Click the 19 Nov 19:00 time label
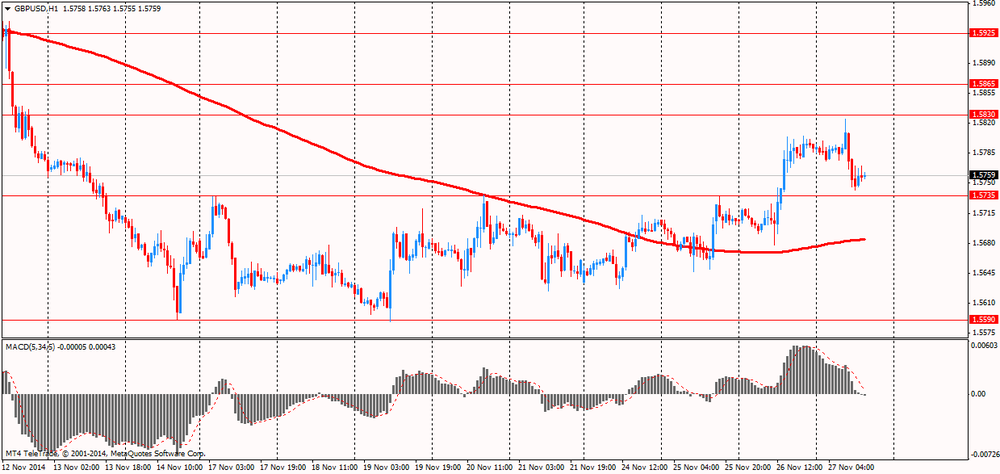This screenshot has height=474, width=1000. click(439, 467)
